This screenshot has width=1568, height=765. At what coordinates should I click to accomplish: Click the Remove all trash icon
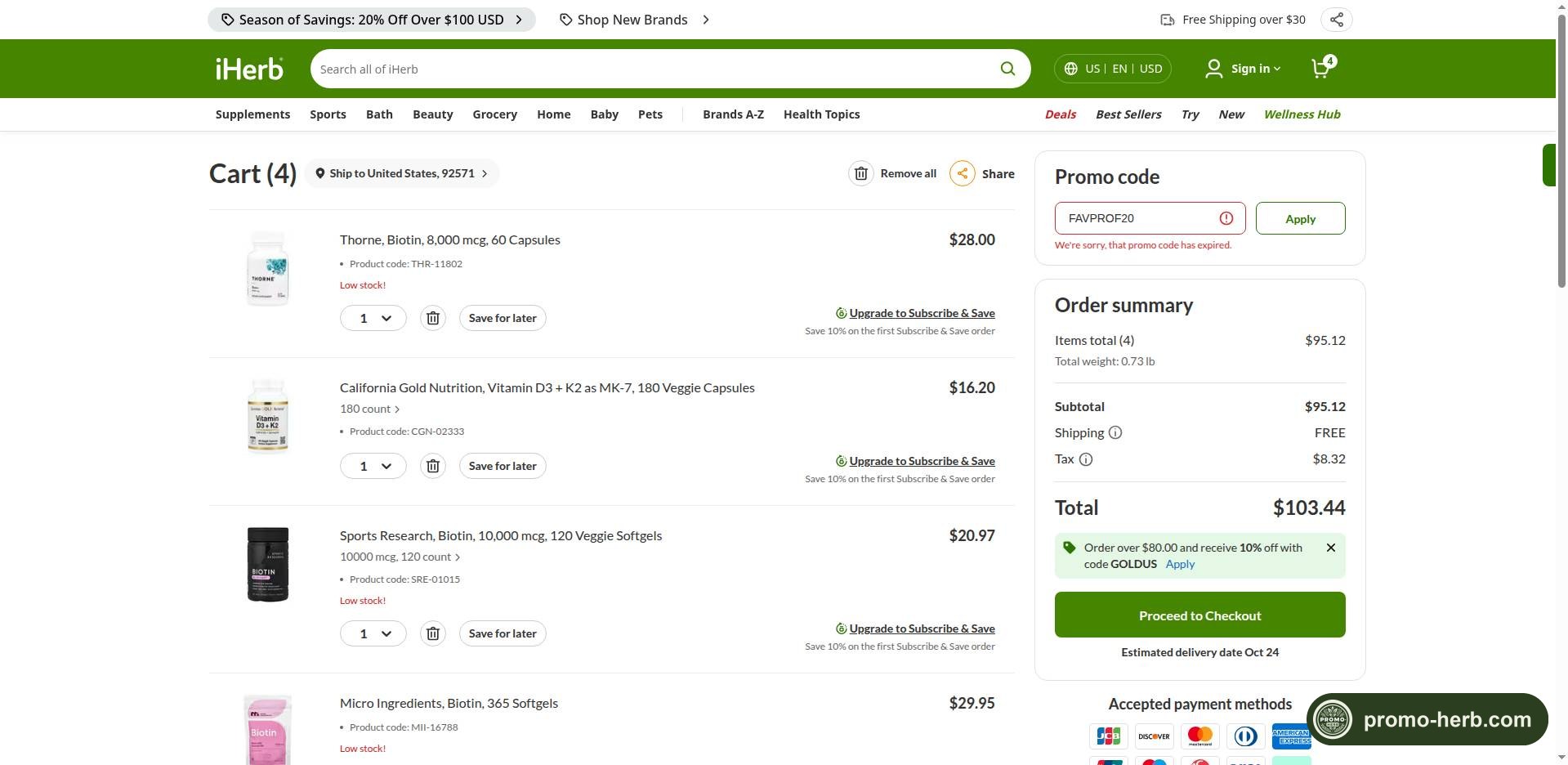[860, 173]
